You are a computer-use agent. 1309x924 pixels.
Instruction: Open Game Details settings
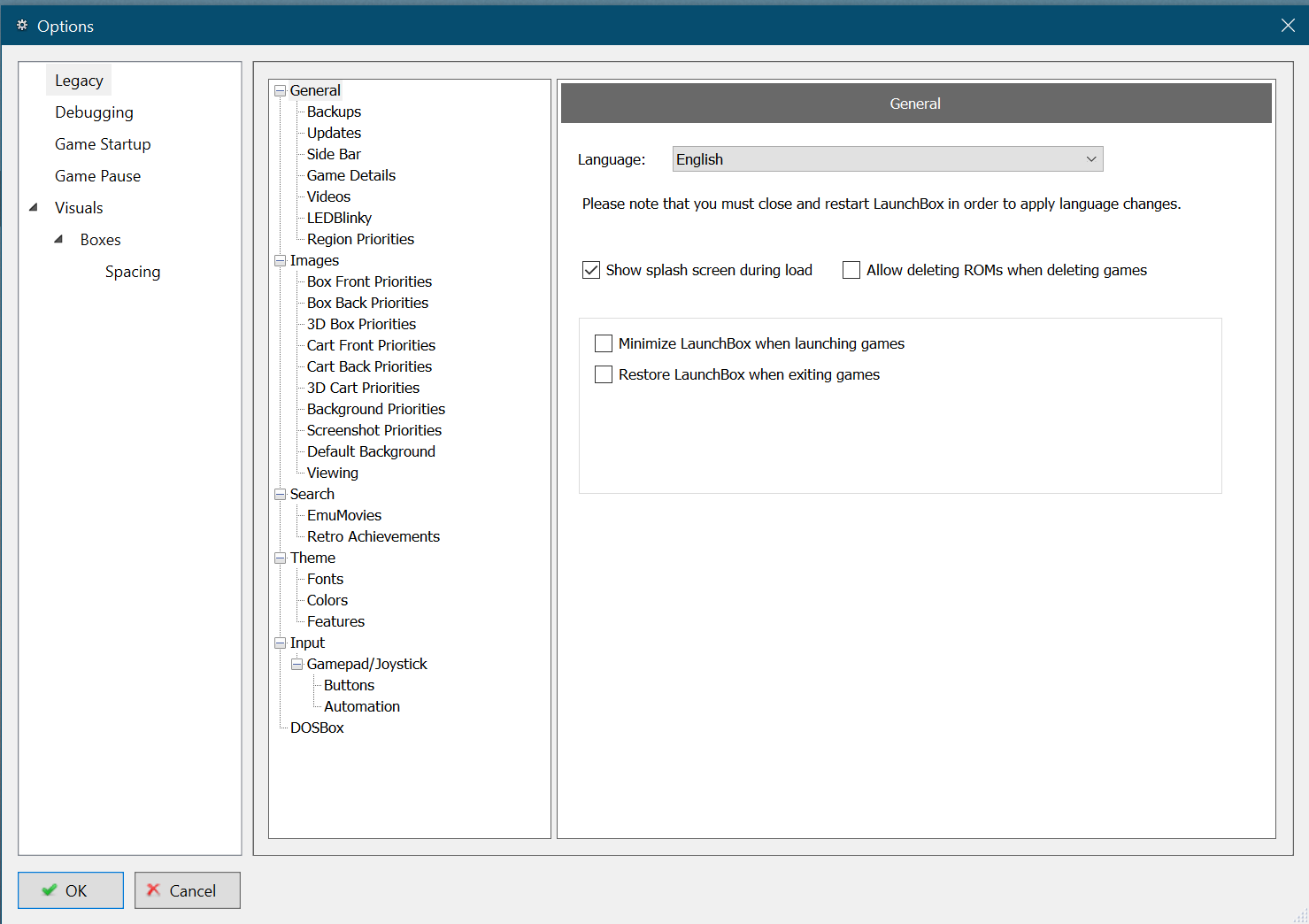click(351, 175)
